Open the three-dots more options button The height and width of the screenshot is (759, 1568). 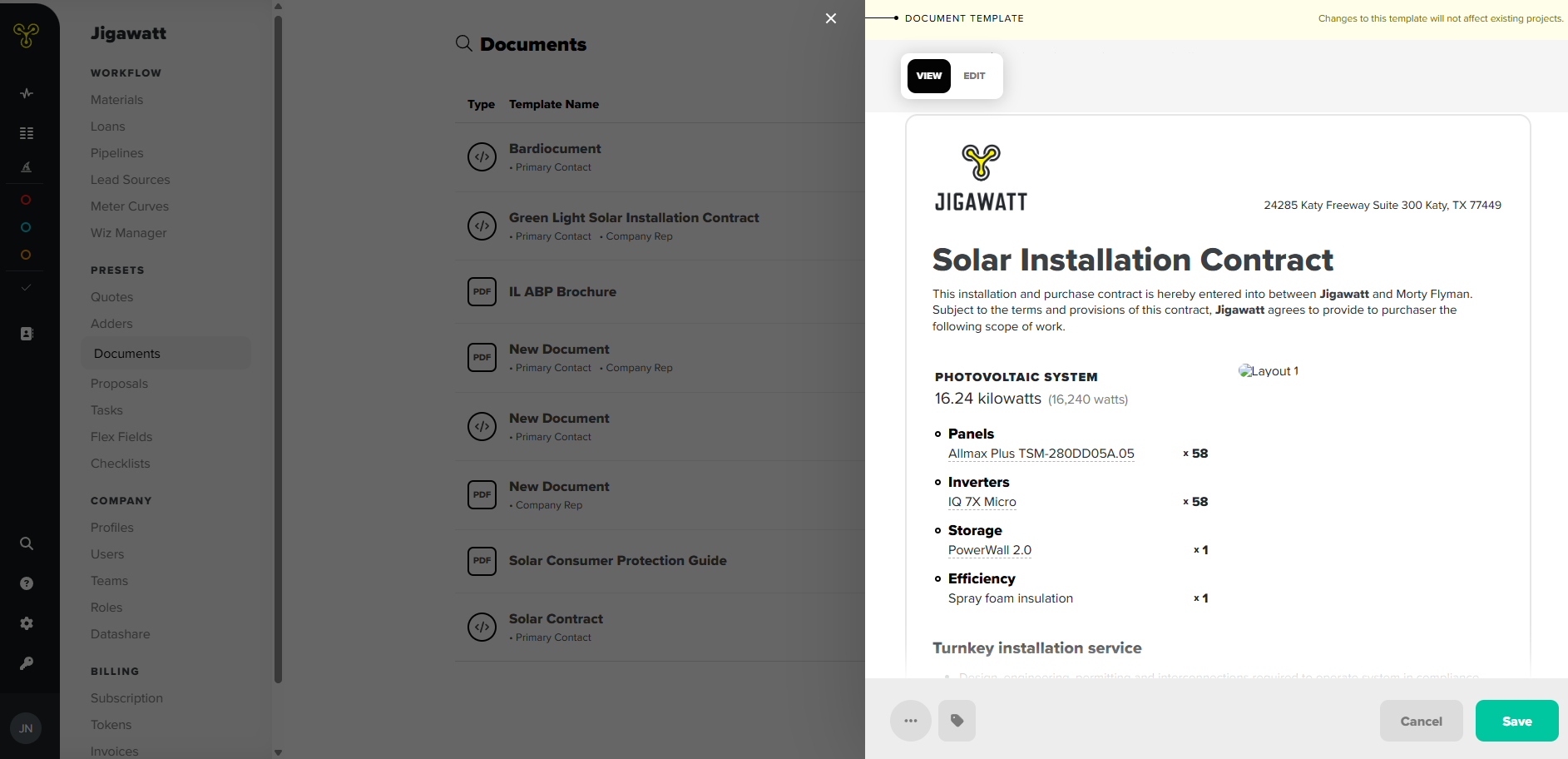[x=911, y=721]
